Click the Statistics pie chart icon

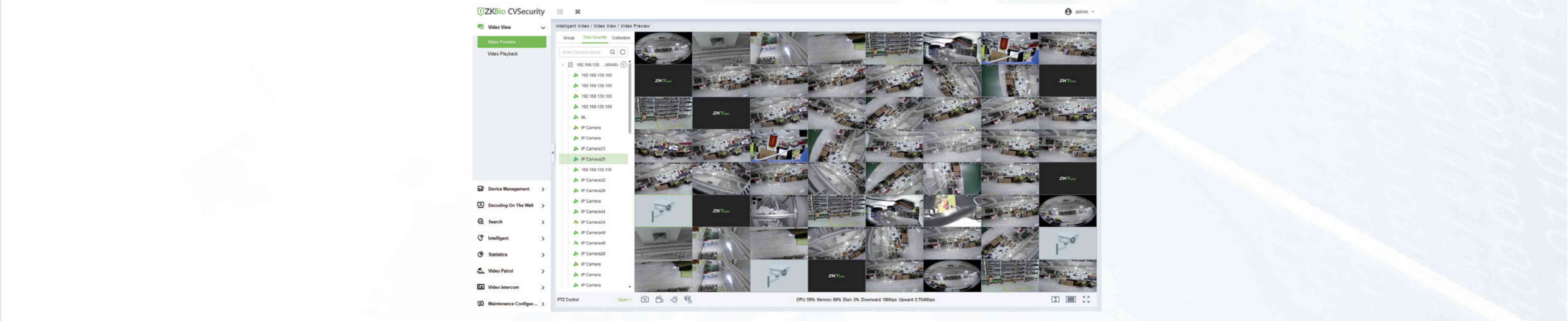click(480, 254)
